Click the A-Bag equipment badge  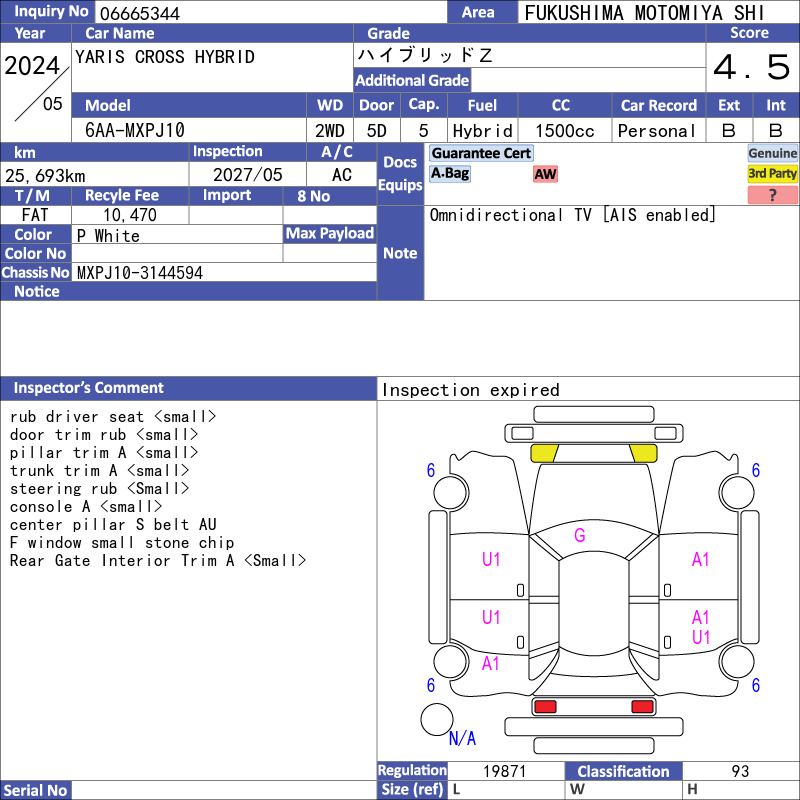pos(449,173)
